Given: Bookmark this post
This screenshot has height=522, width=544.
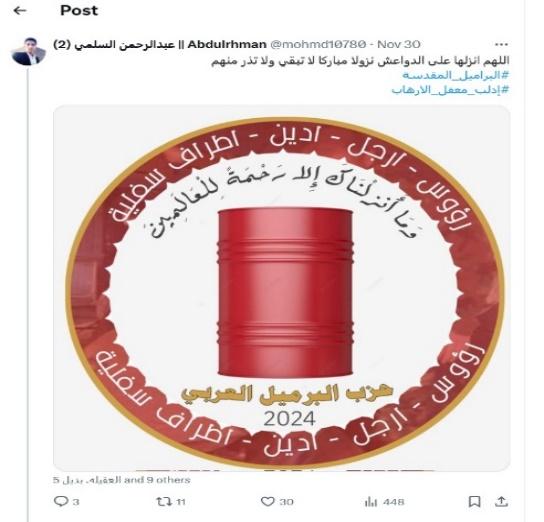Looking at the screenshot, I should (475, 502).
